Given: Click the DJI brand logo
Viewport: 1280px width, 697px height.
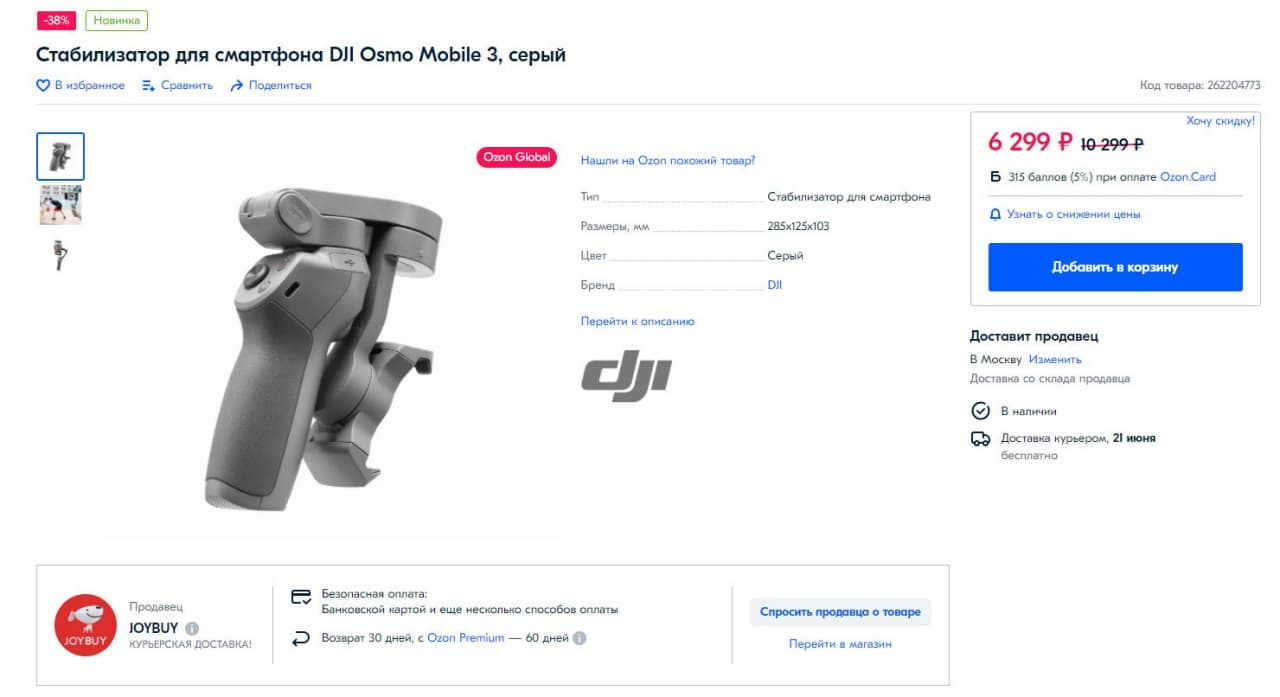Looking at the screenshot, I should click(626, 376).
